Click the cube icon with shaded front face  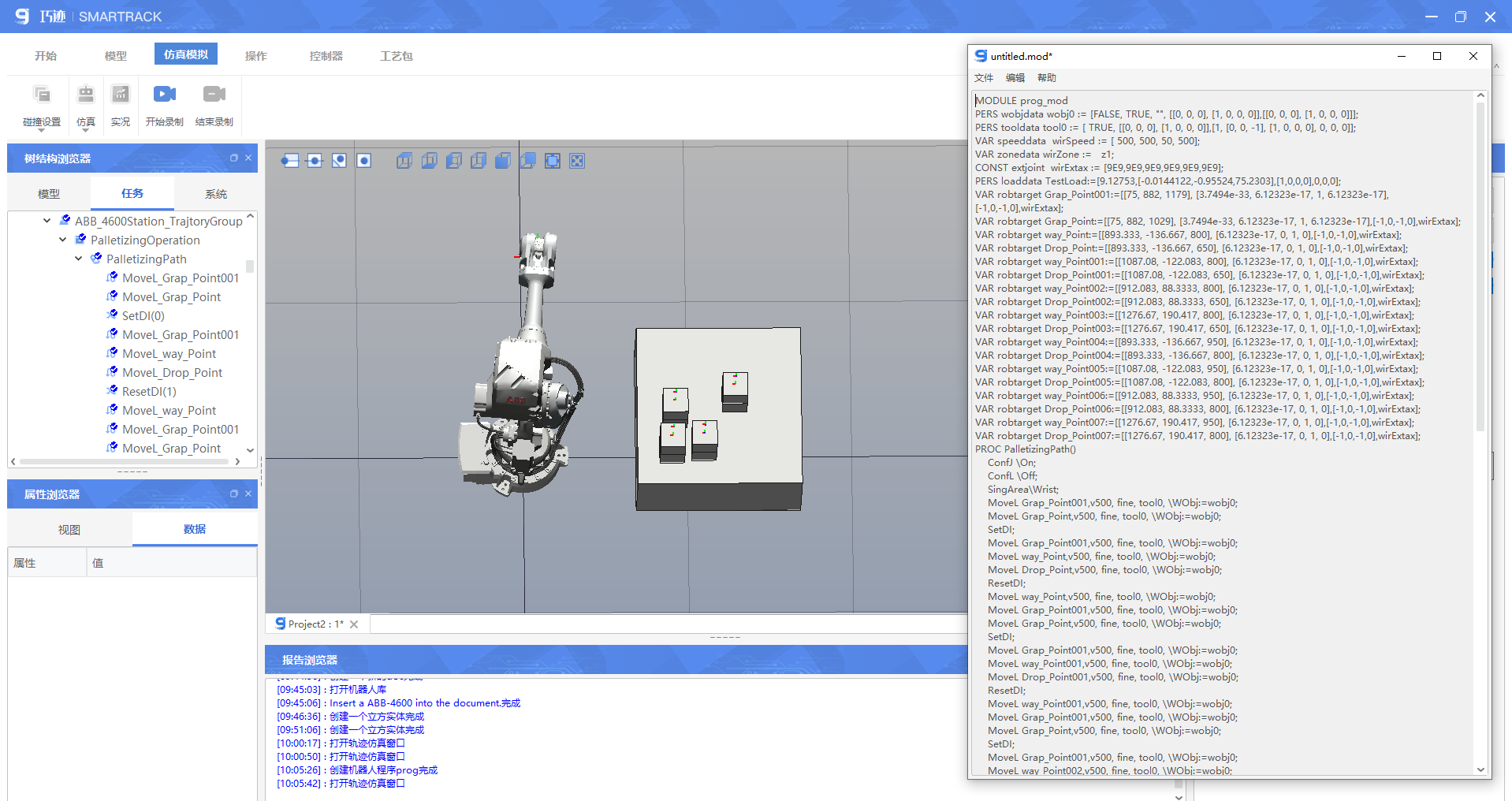click(528, 161)
